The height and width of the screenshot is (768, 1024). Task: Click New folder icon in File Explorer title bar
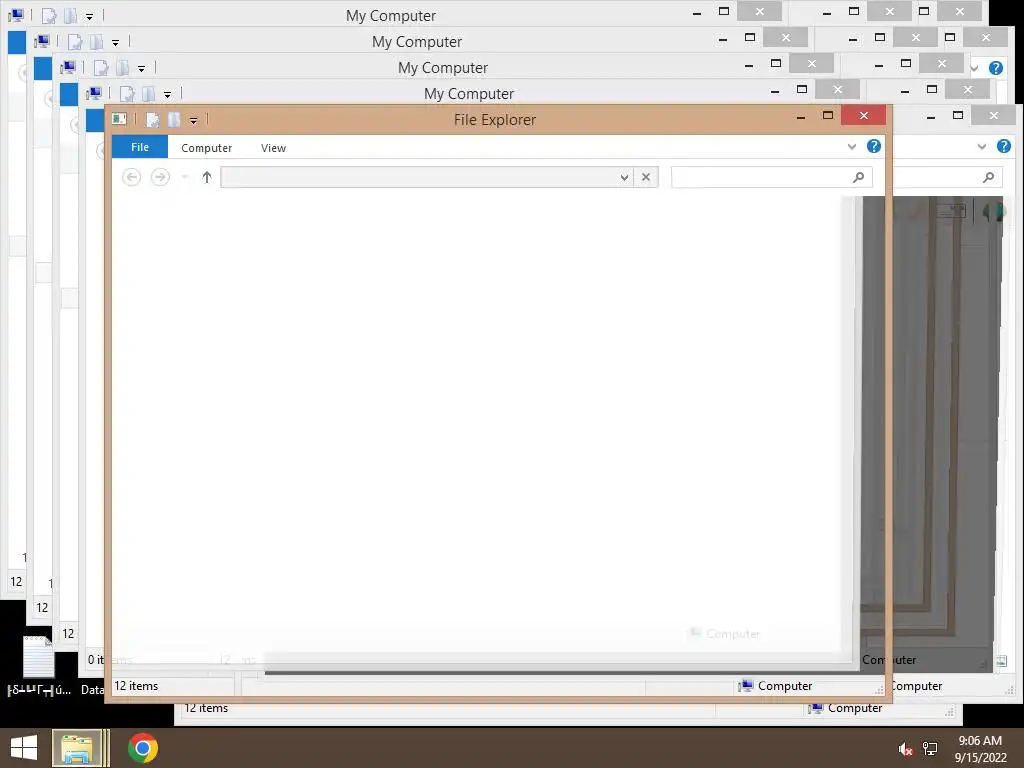coord(174,120)
